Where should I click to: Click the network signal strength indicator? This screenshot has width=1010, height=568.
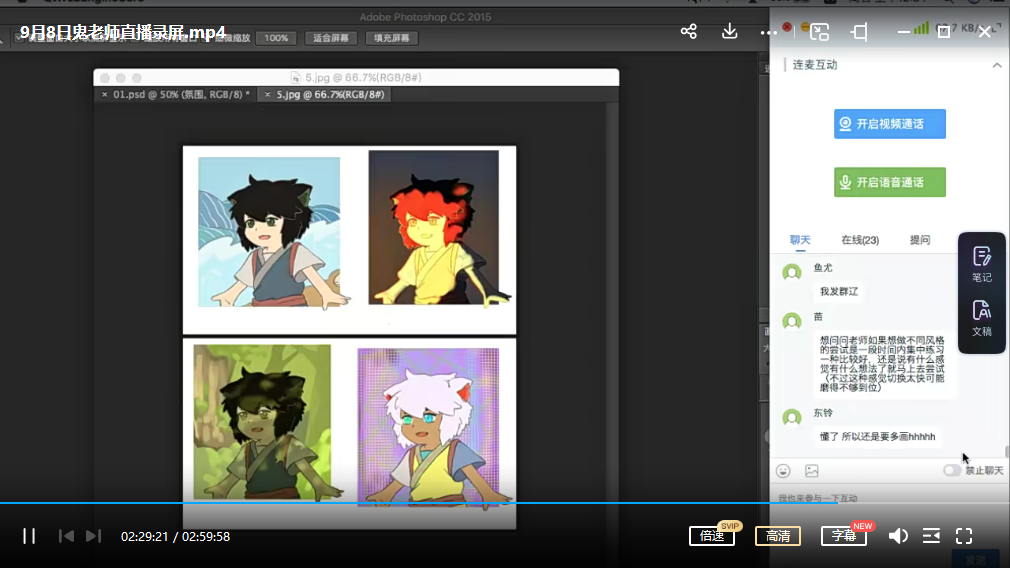(922, 28)
